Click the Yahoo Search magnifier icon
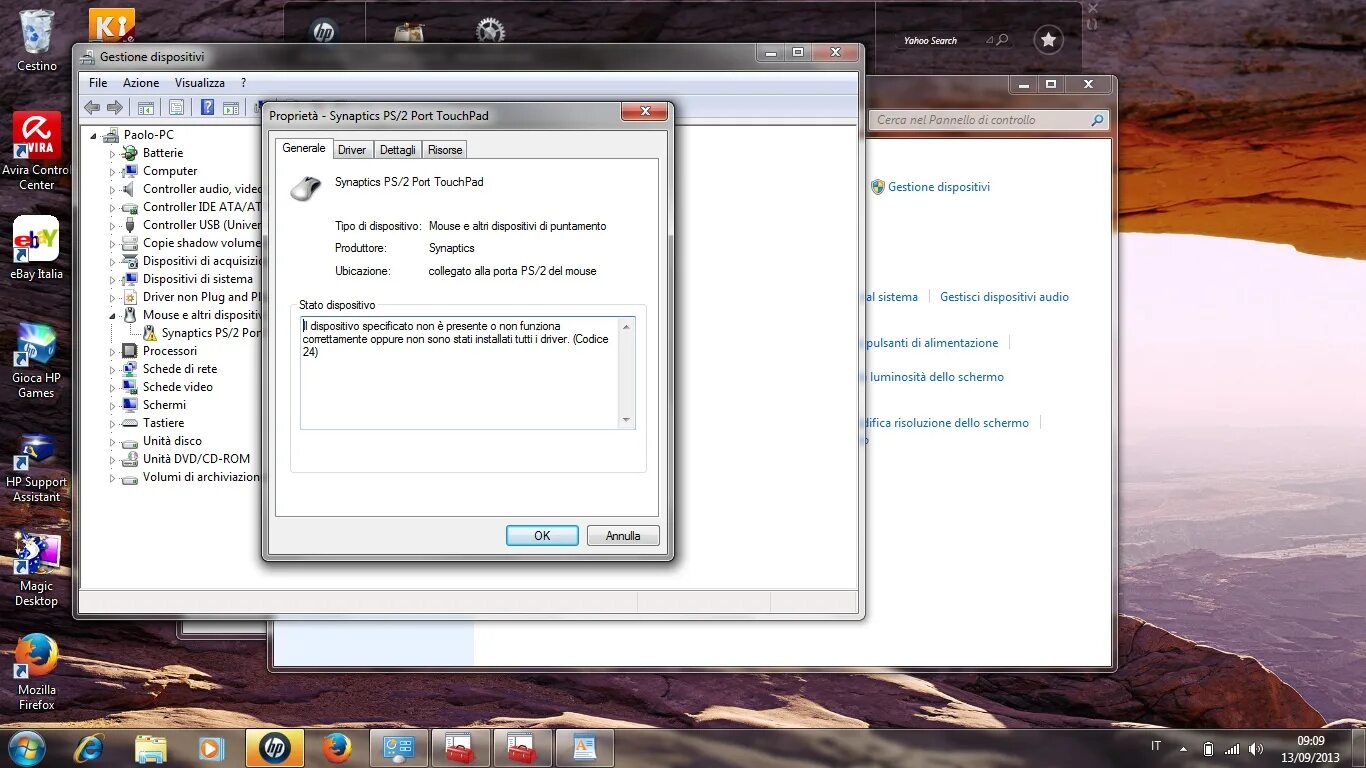The height and width of the screenshot is (768, 1366). pos(1003,40)
